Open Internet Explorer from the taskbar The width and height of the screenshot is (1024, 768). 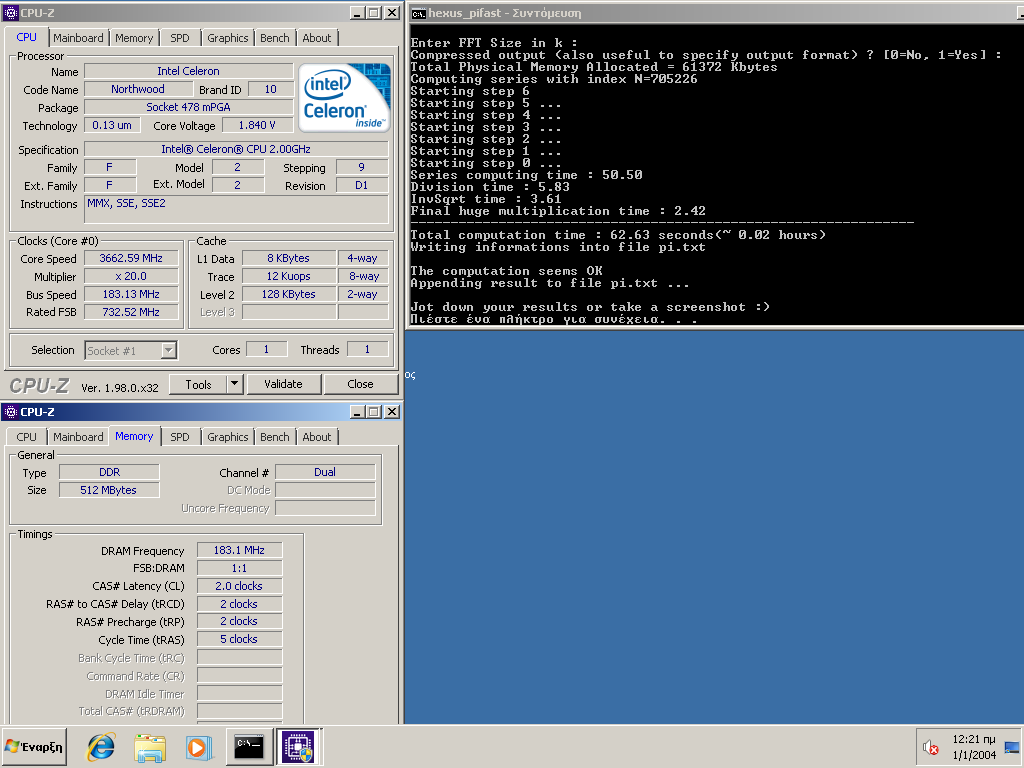[x=101, y=746]
